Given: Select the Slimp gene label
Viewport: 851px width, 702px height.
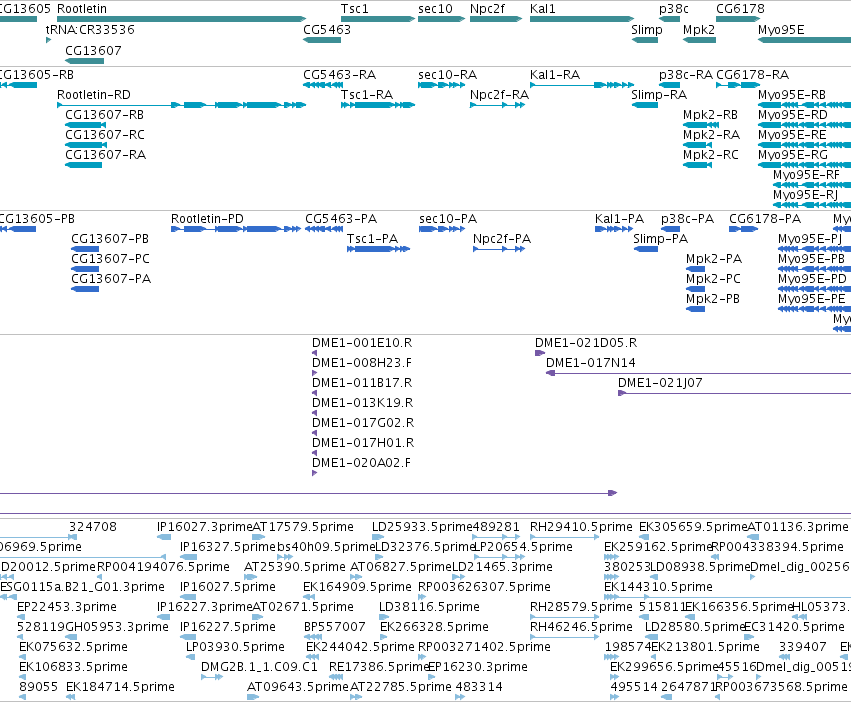Looking at the screenshot, I should [647, 29].
